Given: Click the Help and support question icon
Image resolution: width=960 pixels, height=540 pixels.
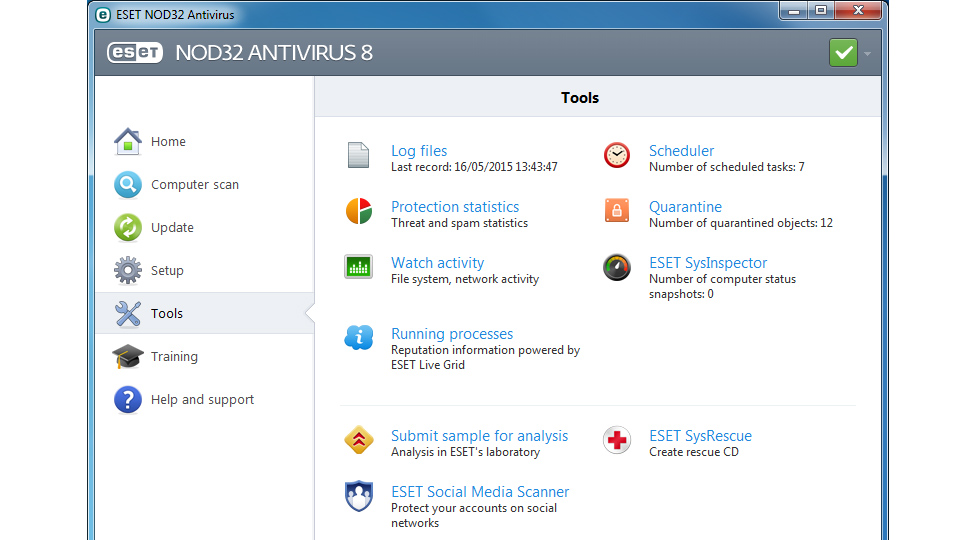Looking at the screenshot, I should click(127, 400).
